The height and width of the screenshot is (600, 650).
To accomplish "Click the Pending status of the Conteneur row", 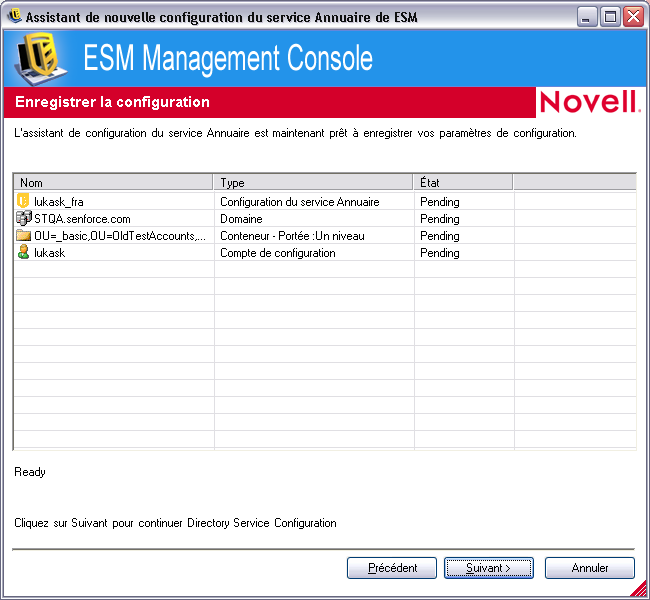I will (440, 236).
